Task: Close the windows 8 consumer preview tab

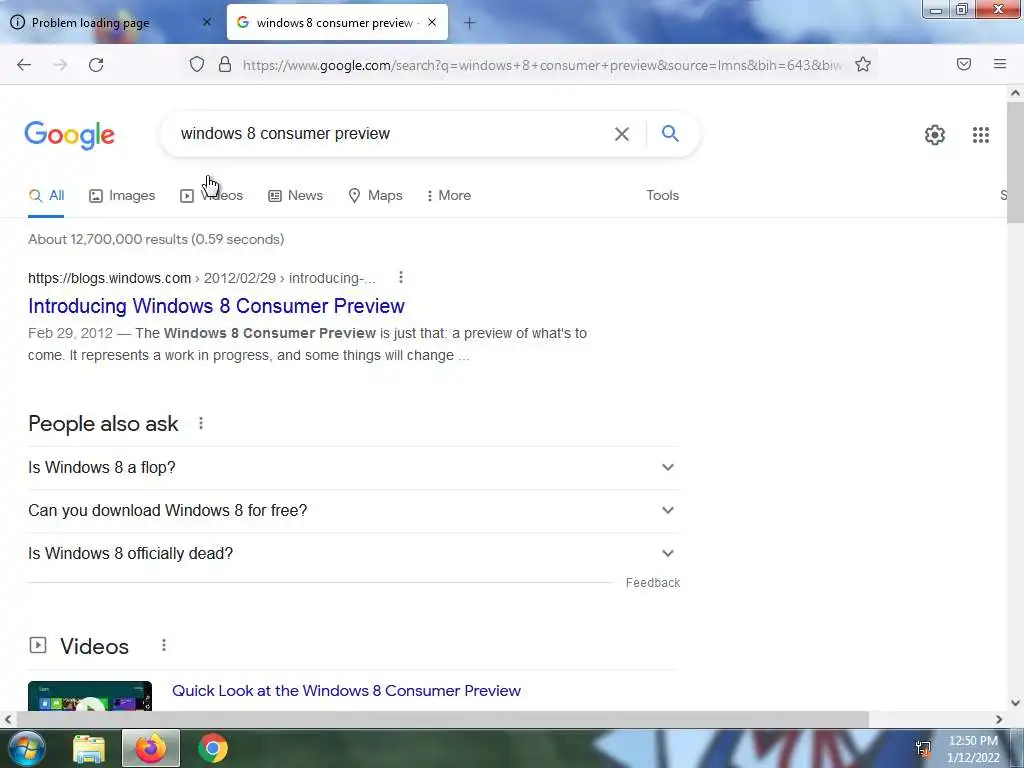Action: [432, 22]
